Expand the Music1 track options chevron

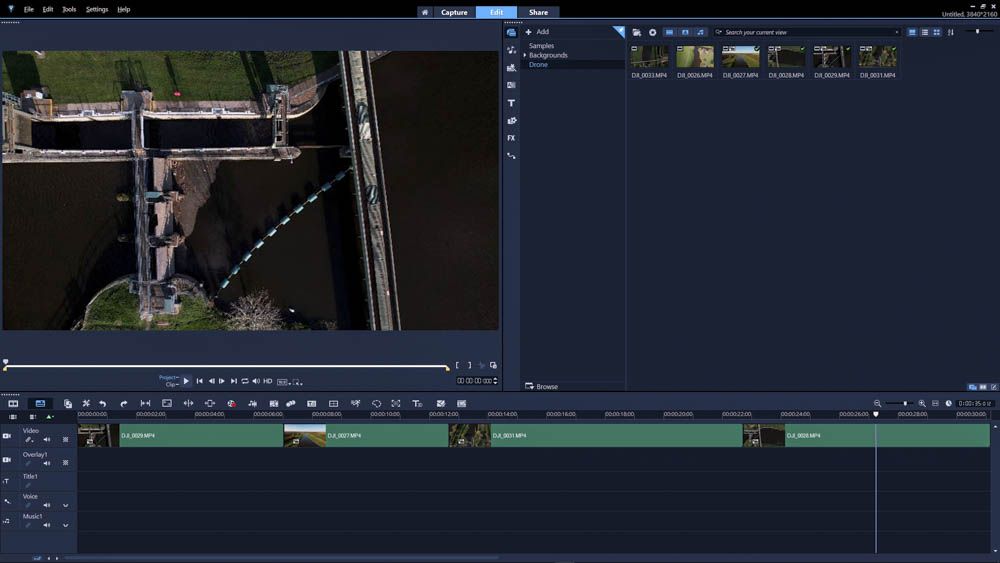click(66, 525)
